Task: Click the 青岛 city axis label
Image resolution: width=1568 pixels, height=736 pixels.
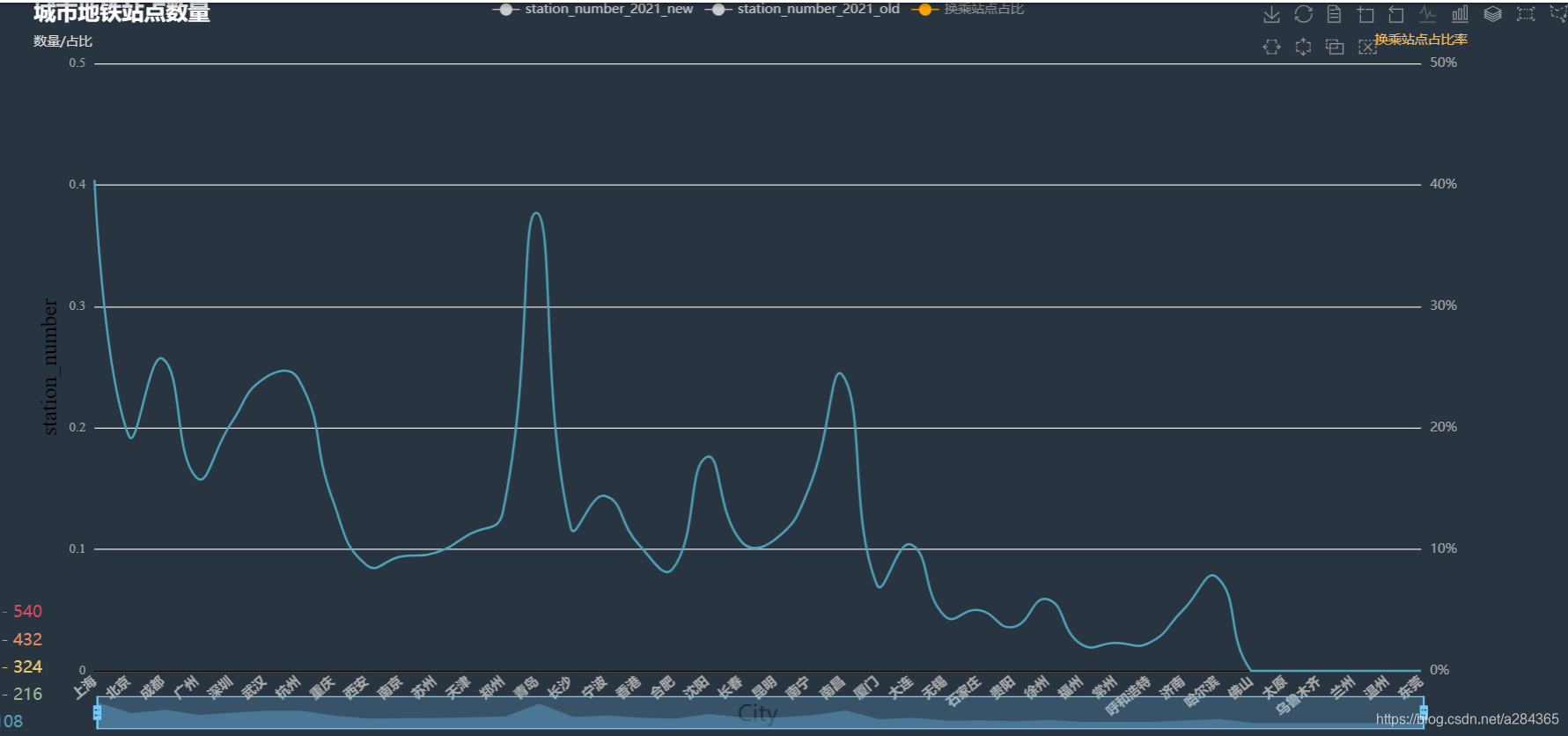Action: 526,687
